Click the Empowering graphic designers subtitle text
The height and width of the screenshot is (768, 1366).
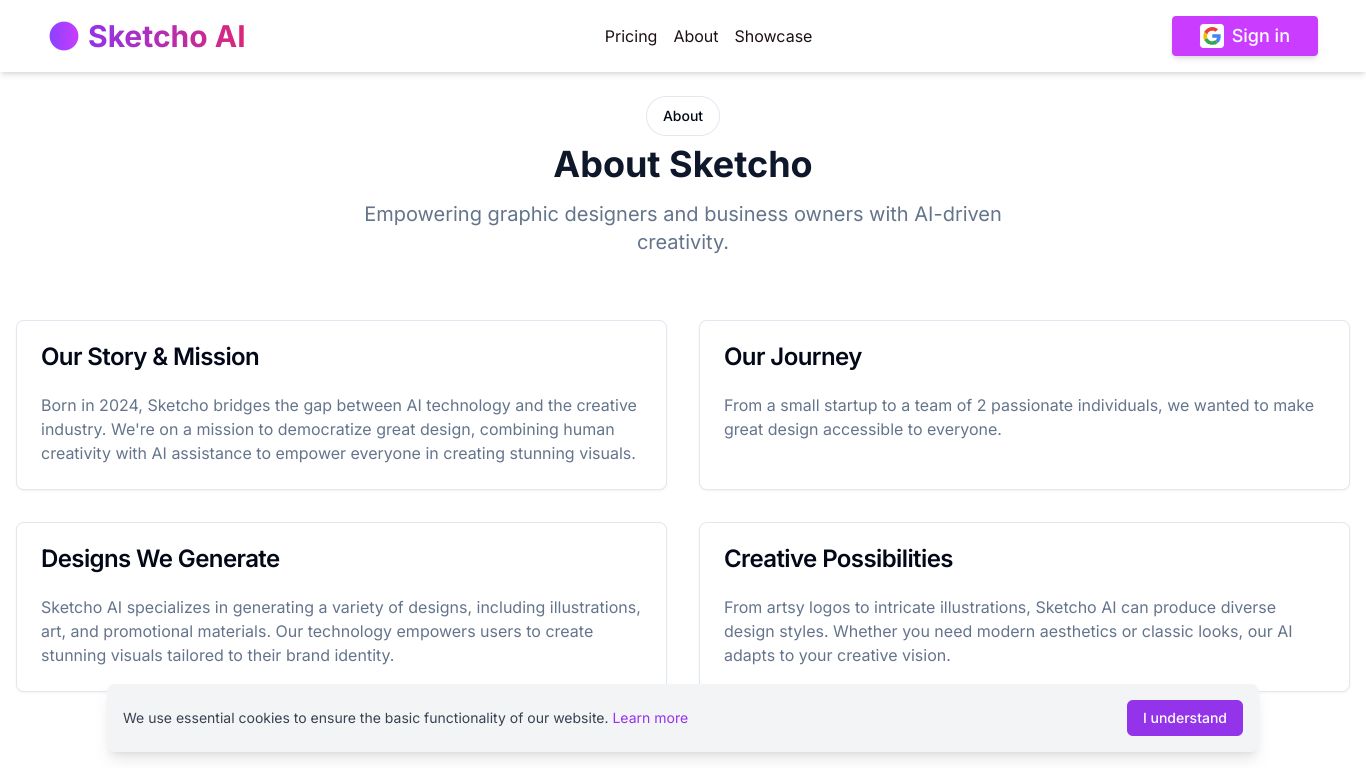pos(683,228)
